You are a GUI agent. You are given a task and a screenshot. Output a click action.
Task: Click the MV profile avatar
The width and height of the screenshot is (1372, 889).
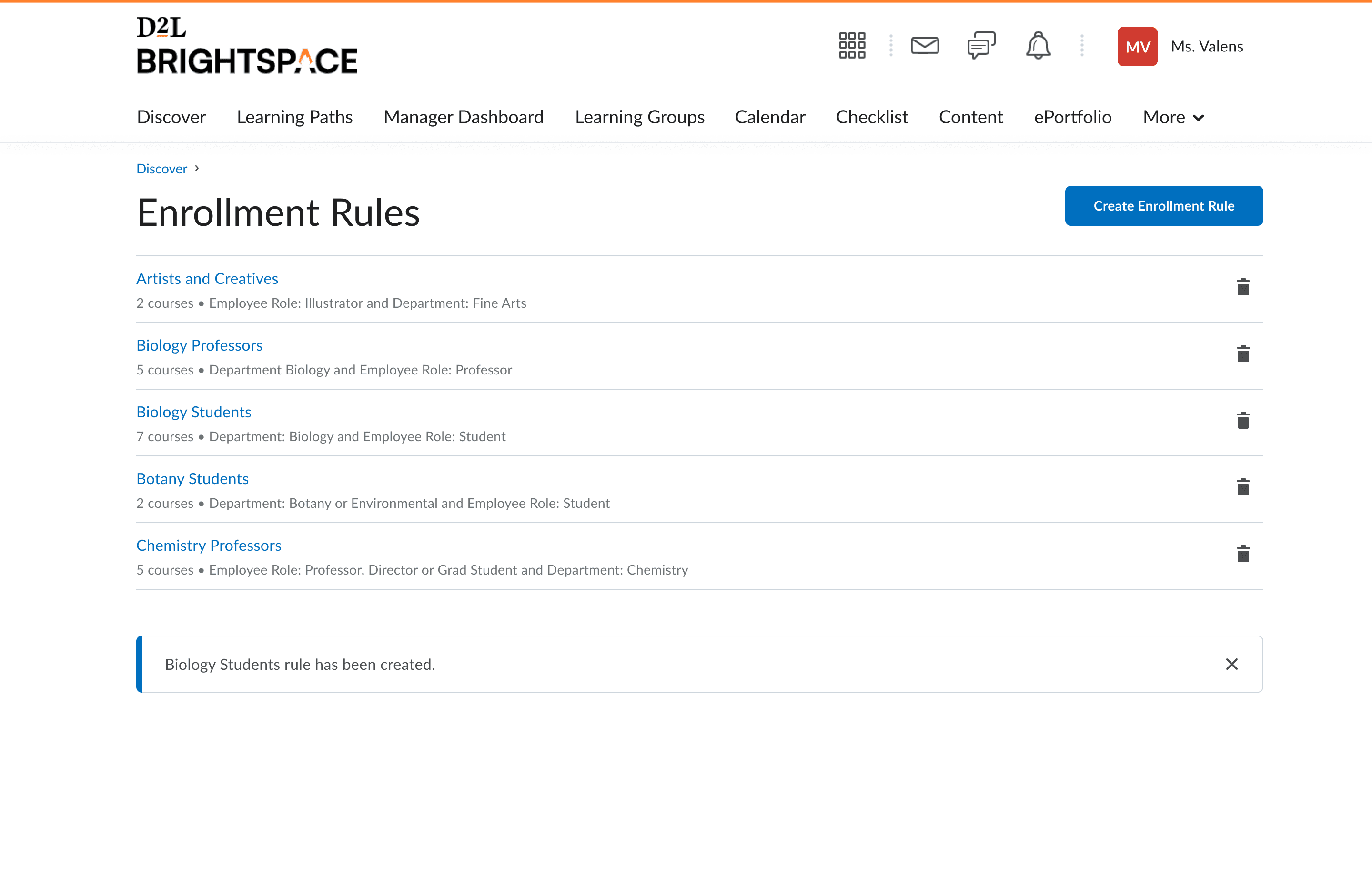(x=1137, y=46)
